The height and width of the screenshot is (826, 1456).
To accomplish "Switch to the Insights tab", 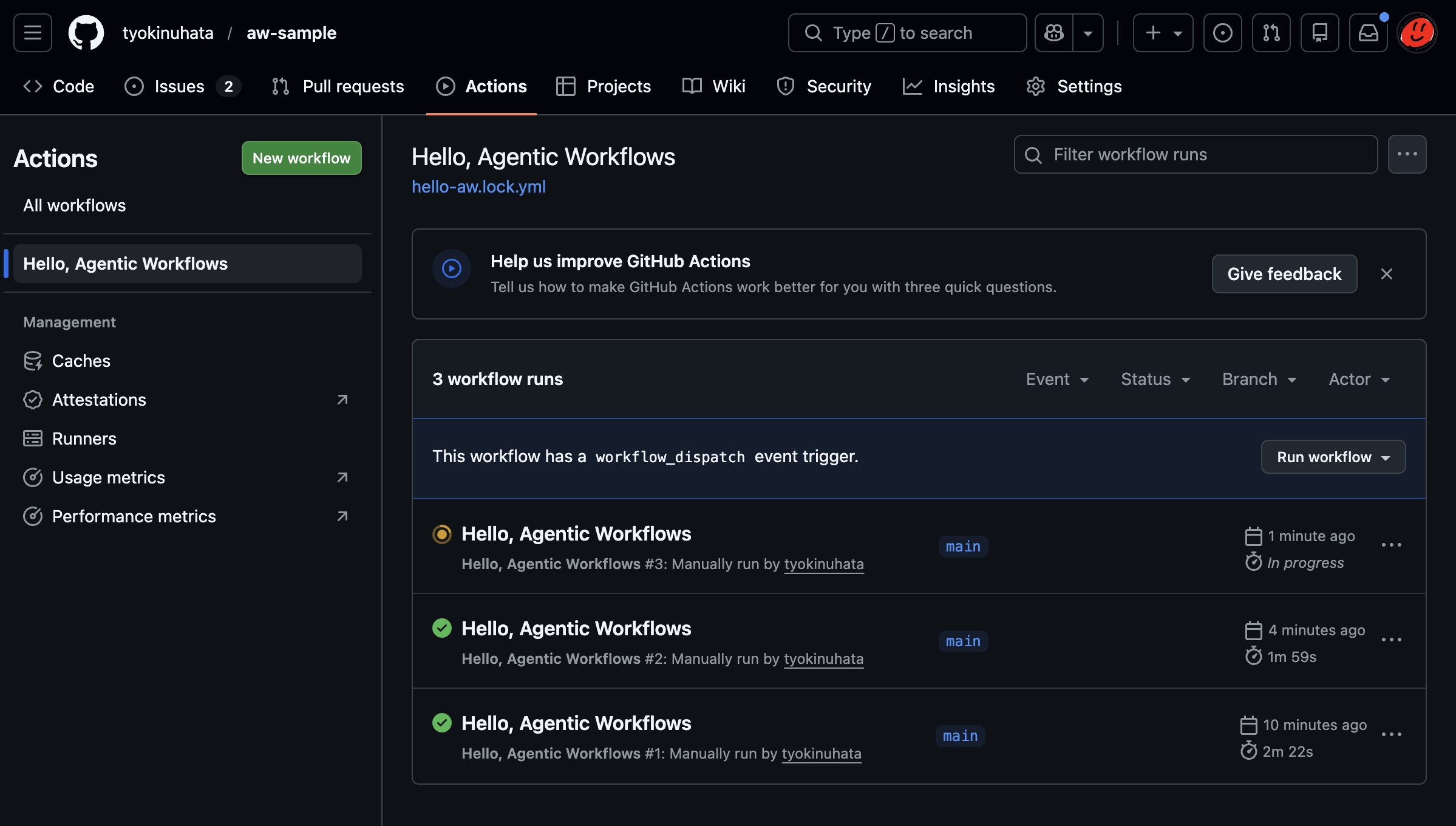I will tap(949, 86).
